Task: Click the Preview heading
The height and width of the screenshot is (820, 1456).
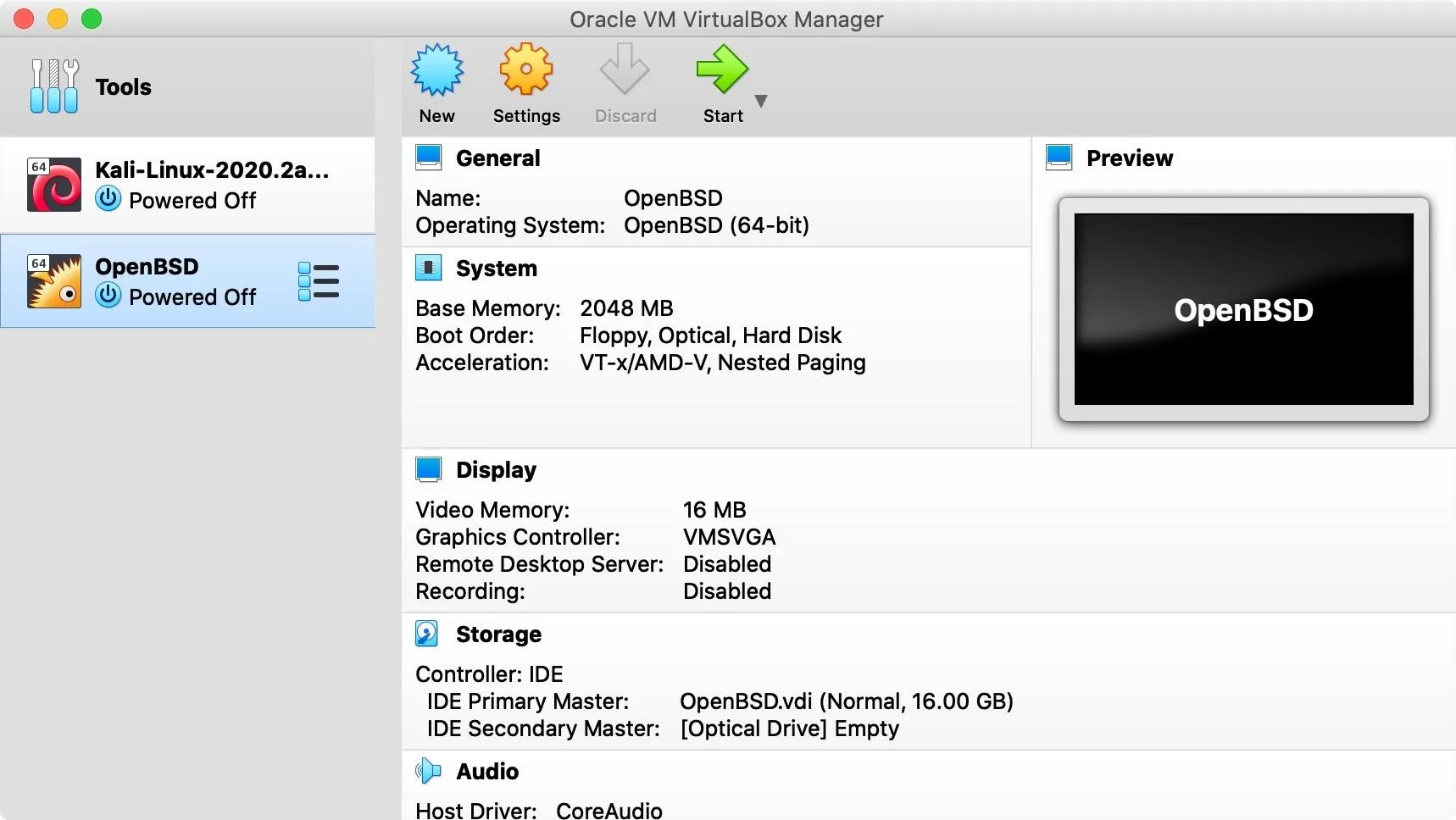Action: click(1130, 158)
